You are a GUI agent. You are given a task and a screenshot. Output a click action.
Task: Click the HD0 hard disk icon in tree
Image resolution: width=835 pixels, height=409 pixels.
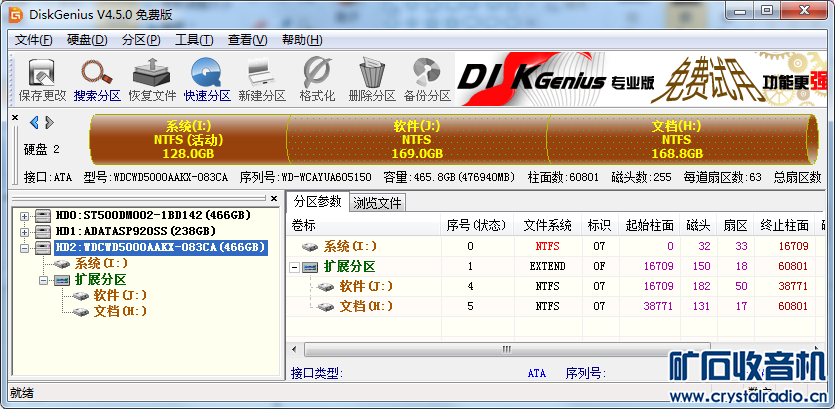[x=43, y=216]
